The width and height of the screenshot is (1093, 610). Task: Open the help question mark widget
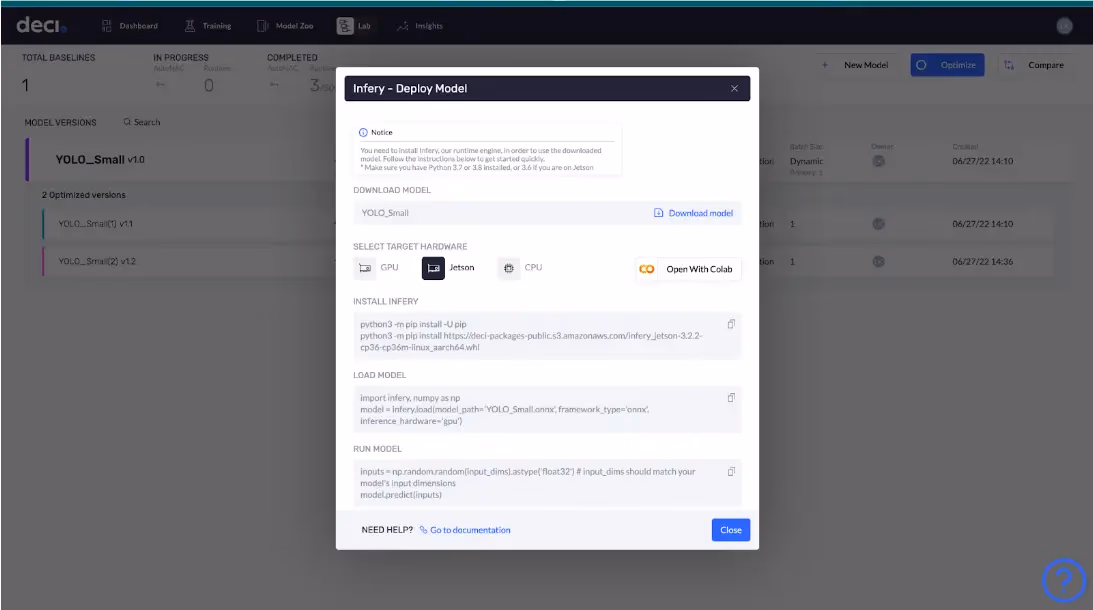coord(1064,579)
